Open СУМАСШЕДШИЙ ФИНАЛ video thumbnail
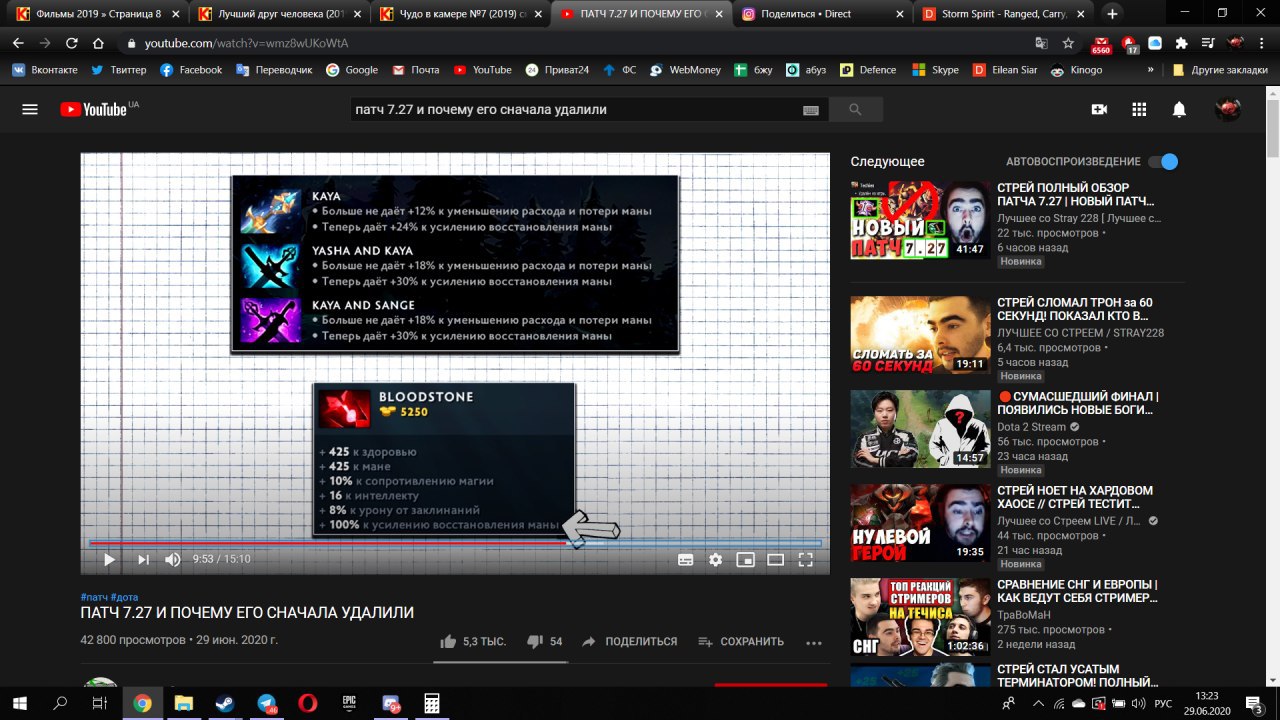 pyautogui.click(x=919, y=429)
